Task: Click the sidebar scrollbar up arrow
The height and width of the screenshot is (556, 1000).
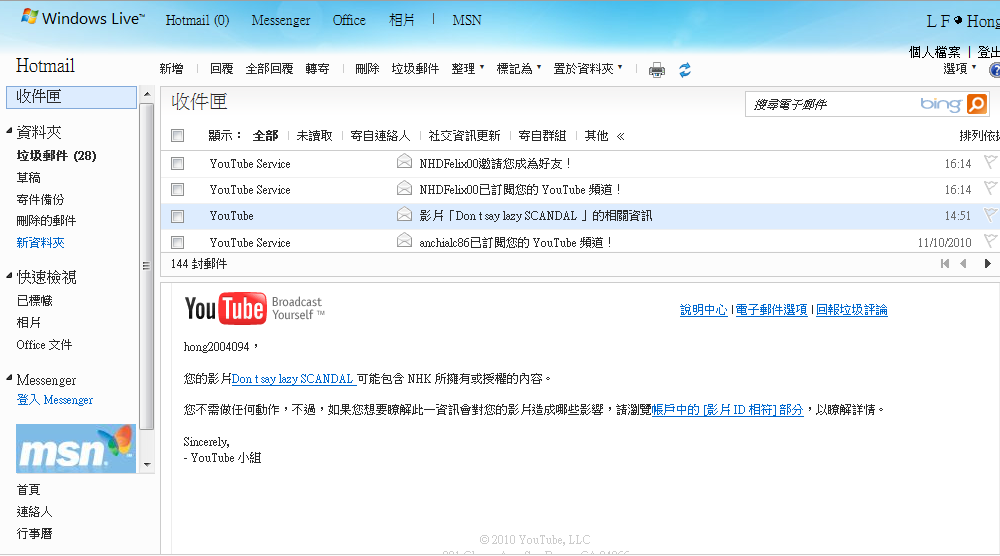Action: [147, 94]
